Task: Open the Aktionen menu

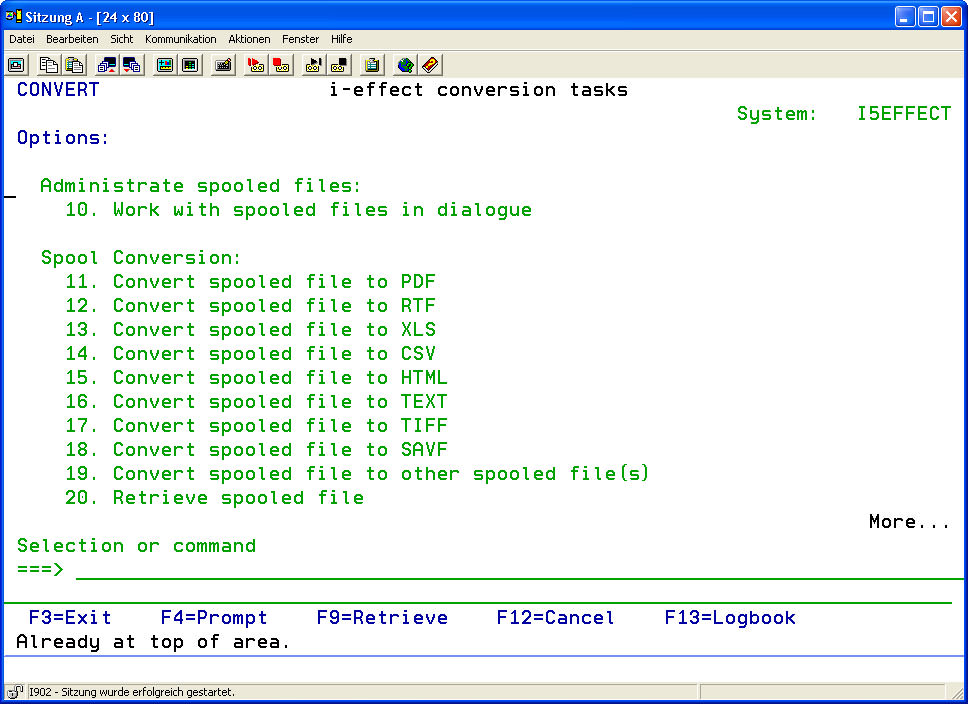Action: [x=249, y=39]
